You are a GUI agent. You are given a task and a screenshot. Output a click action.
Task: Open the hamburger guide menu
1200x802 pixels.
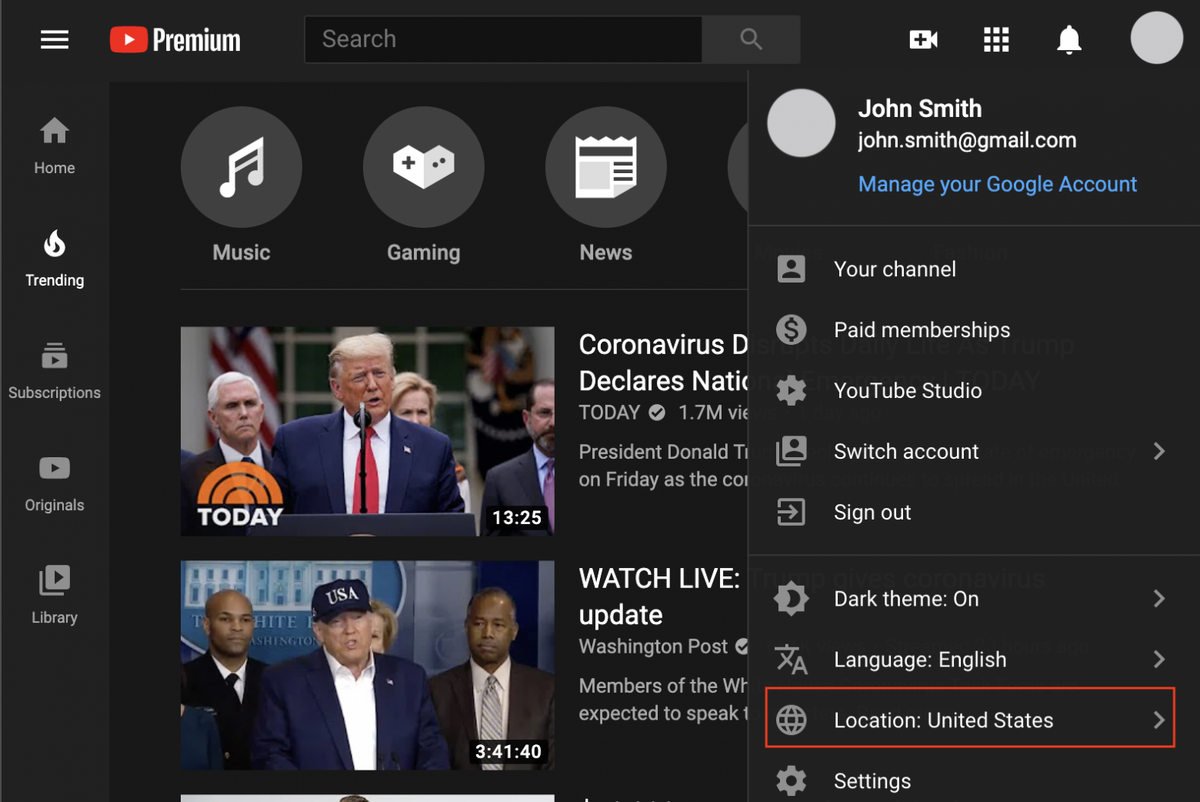click(x=54, y=40)
